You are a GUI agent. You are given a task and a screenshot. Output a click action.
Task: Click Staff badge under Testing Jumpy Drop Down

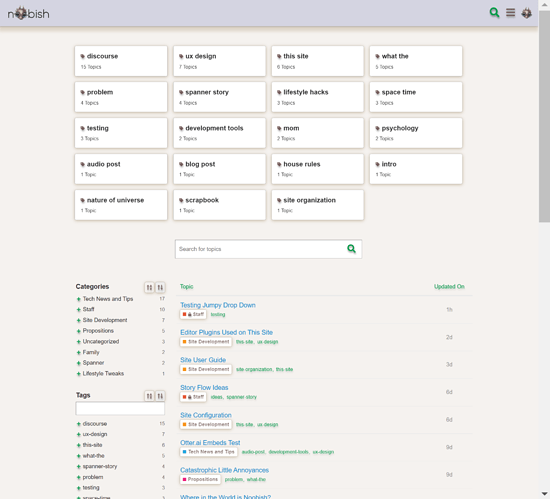(193, 315)
